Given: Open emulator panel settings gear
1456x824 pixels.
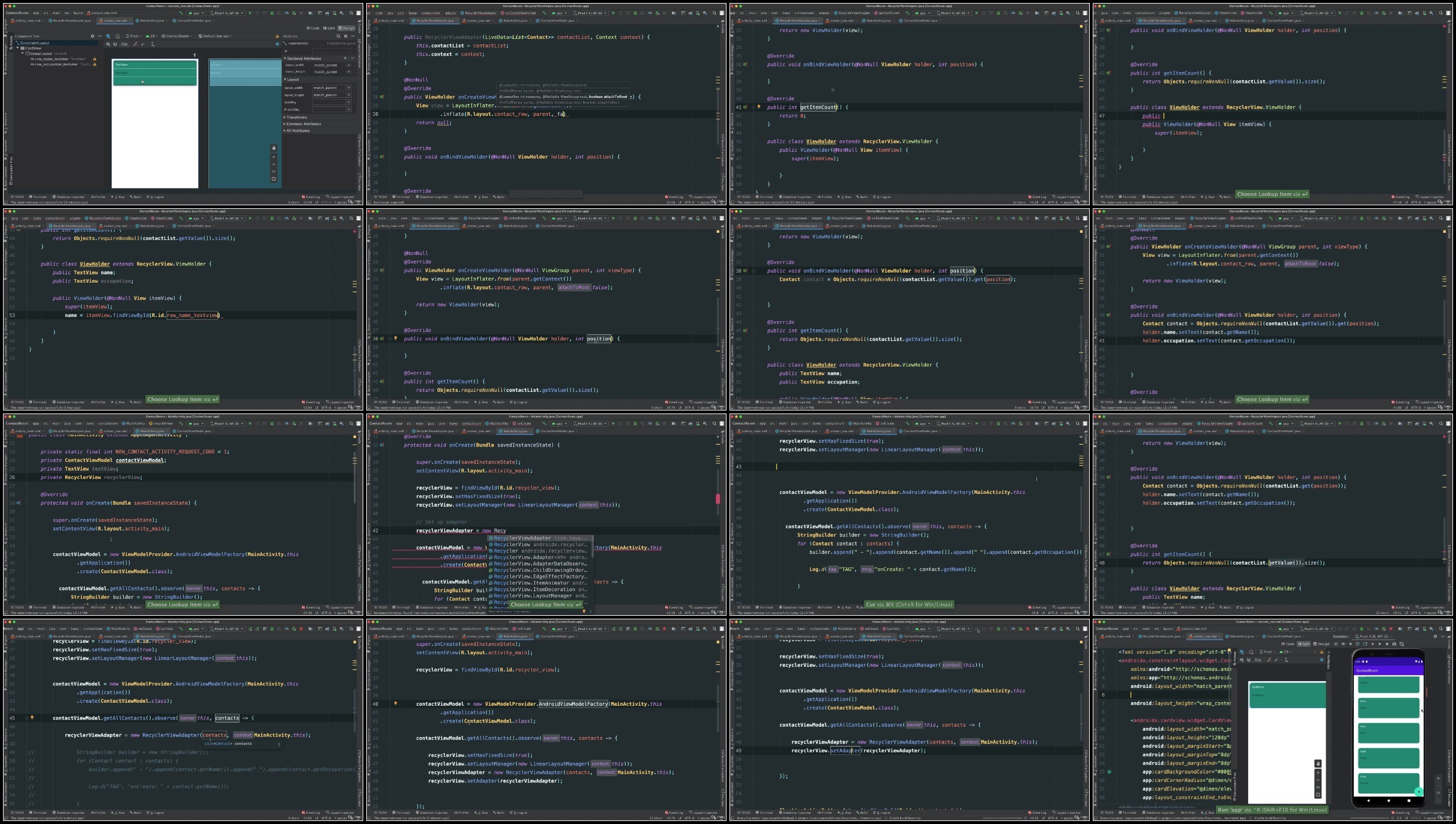Looking at the screenshot, I should click(x=1436, y=636).
